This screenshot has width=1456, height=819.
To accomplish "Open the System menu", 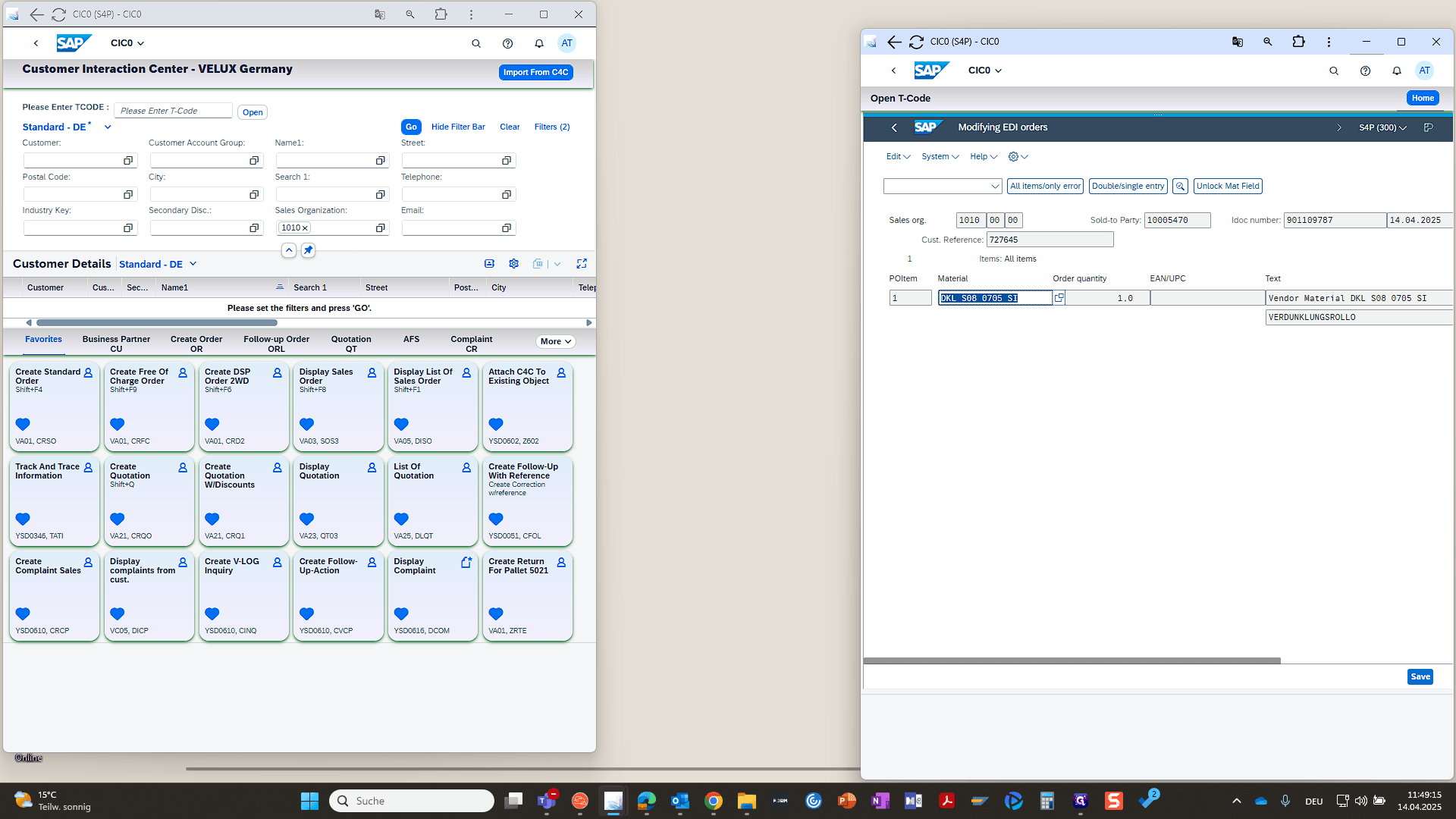I will click(x=940, y=157).
